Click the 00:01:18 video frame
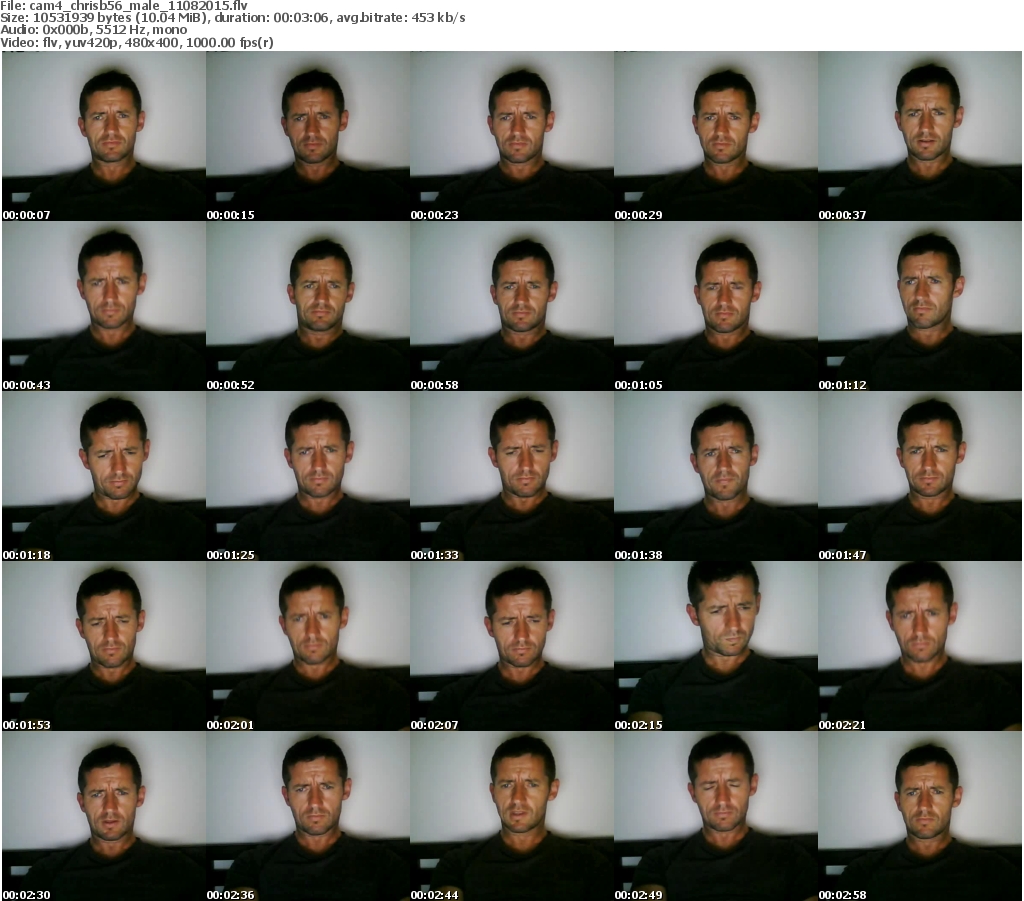Viewport: 1024px width, 901px height. [x=104, y=476]
